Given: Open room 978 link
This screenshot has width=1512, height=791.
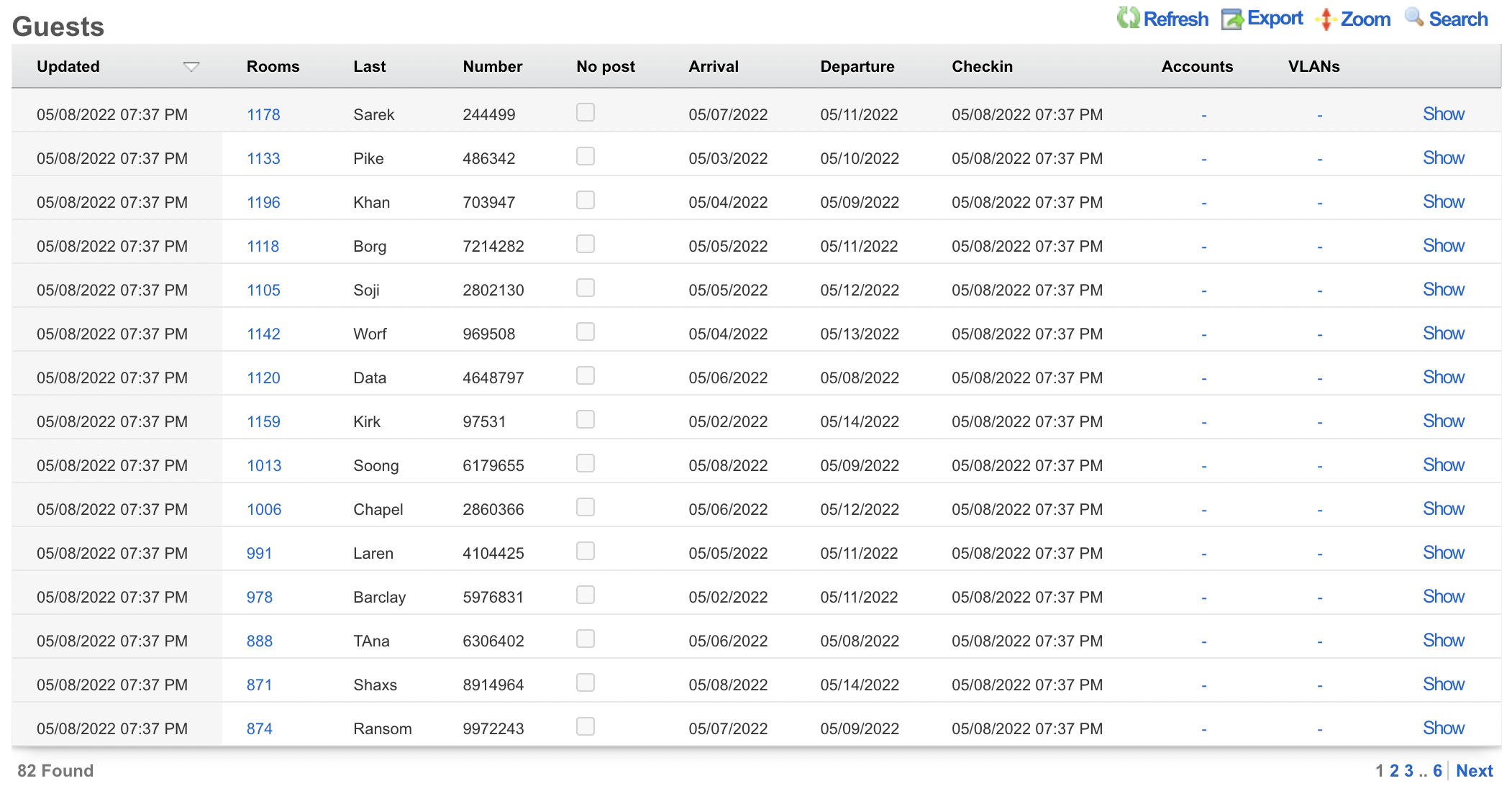Looking at the screenshot, I should 259,598.
